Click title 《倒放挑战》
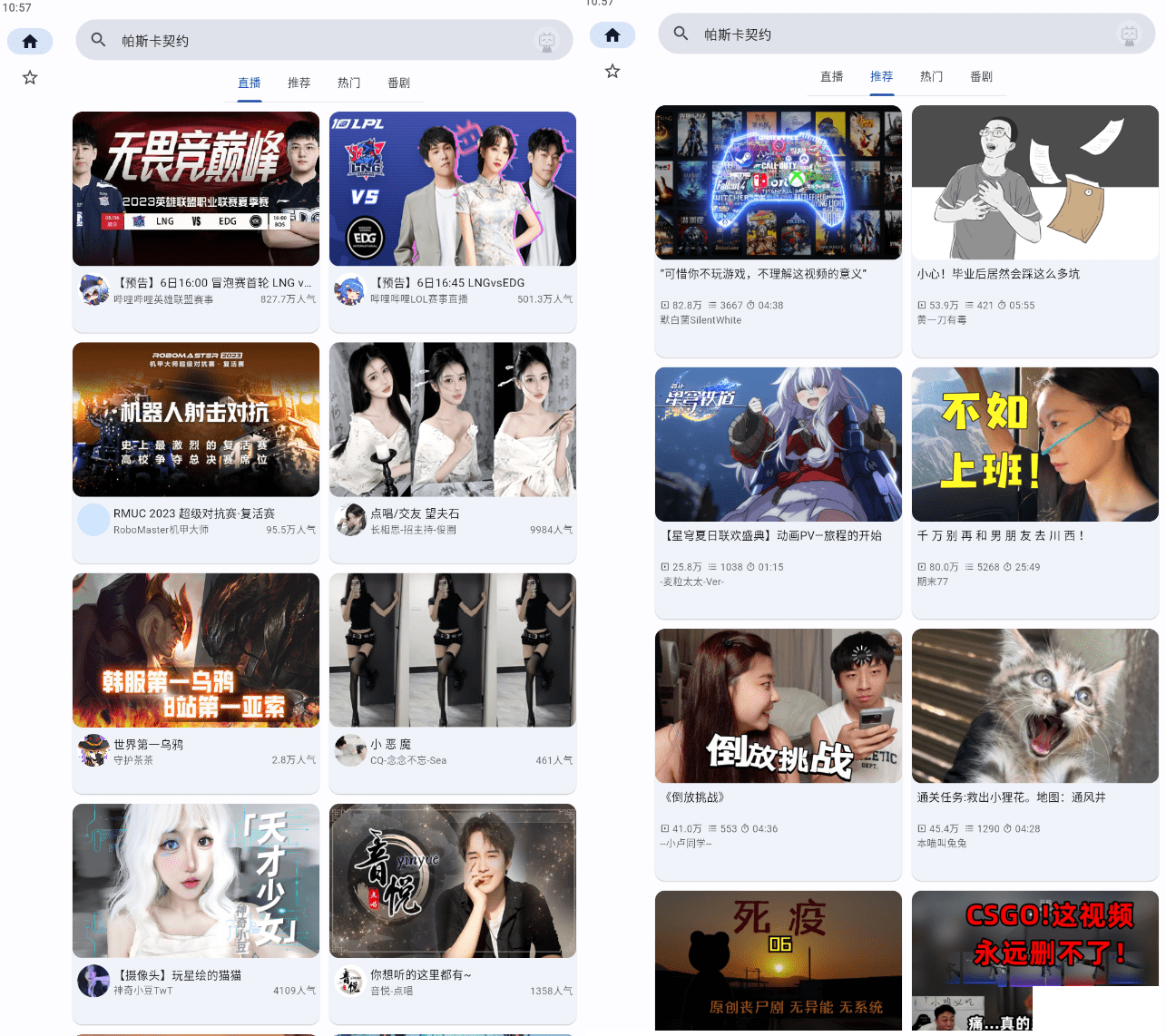 point(694,797)
